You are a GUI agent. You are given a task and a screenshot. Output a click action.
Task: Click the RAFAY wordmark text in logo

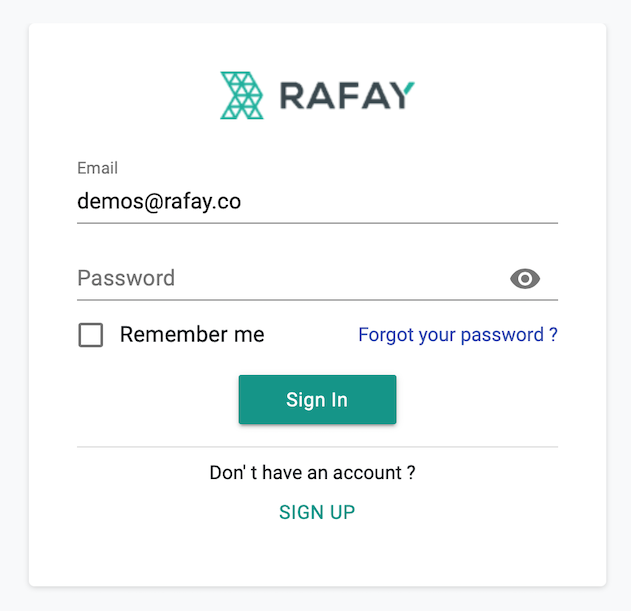pyautogui.click(x=347, y=95)
